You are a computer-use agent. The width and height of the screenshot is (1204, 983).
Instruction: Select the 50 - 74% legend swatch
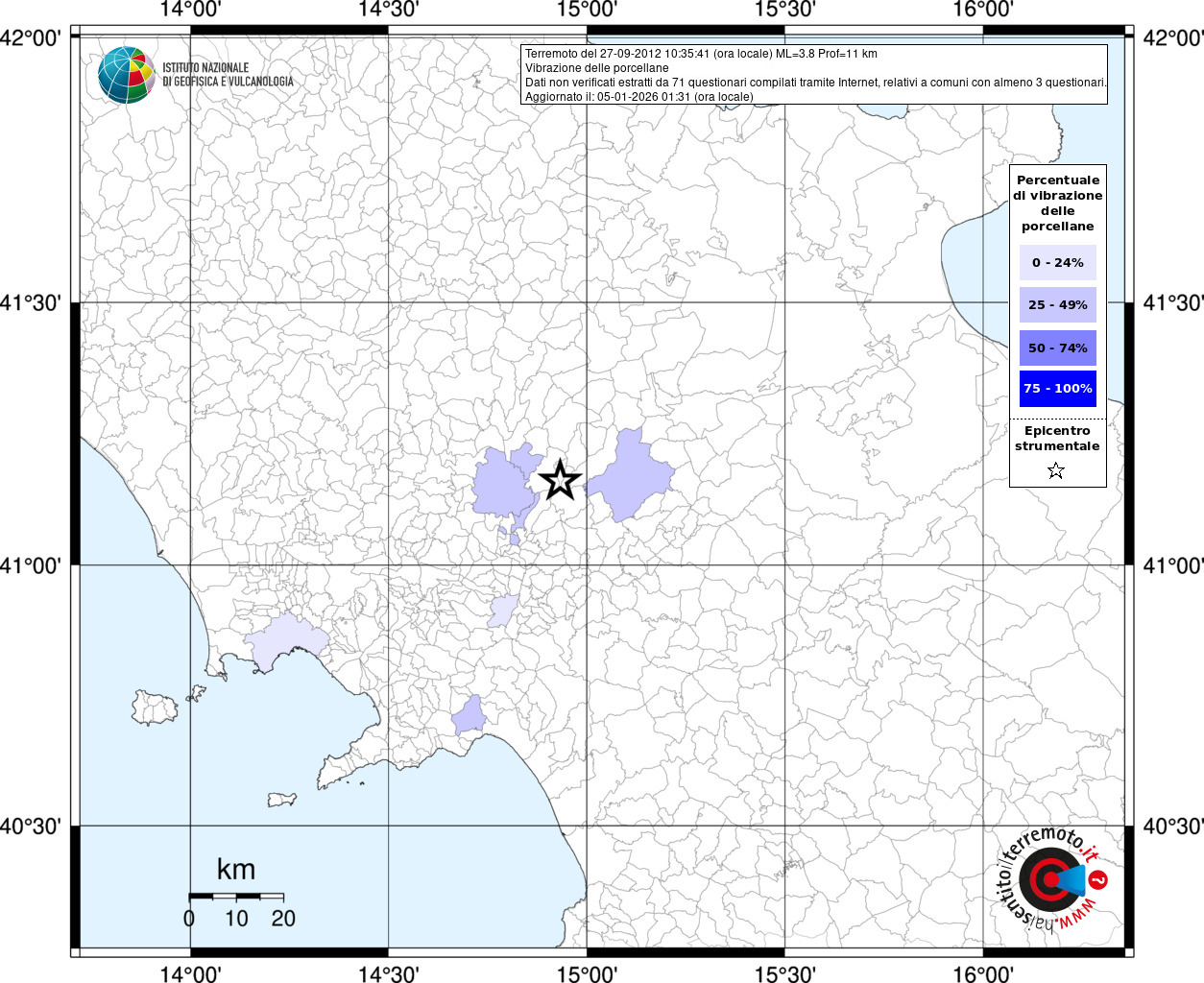tap(1058, 348)
